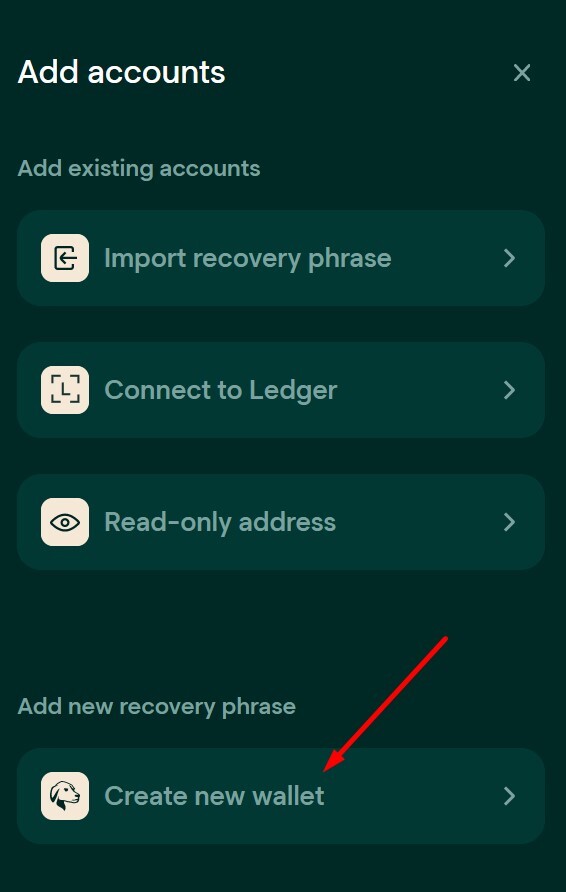Image resolution: width=566 pixels, height=892 pixels.
Task: Click the Ledger bracket logo icon
Action: 65,390
